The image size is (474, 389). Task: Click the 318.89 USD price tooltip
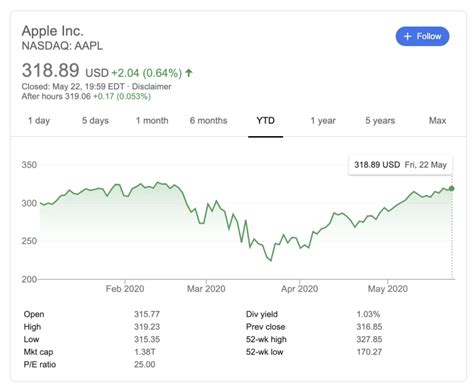(400, 165)
